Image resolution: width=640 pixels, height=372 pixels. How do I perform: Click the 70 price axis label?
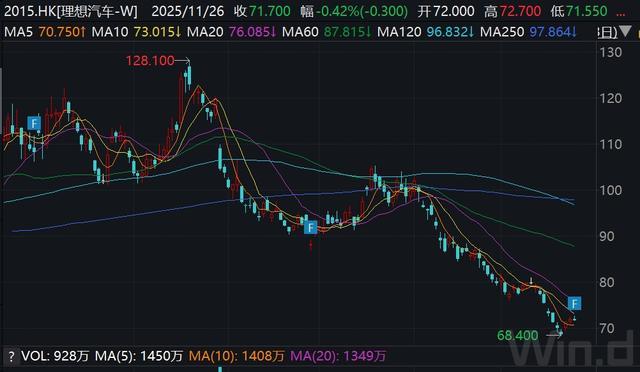click(607, 328)
